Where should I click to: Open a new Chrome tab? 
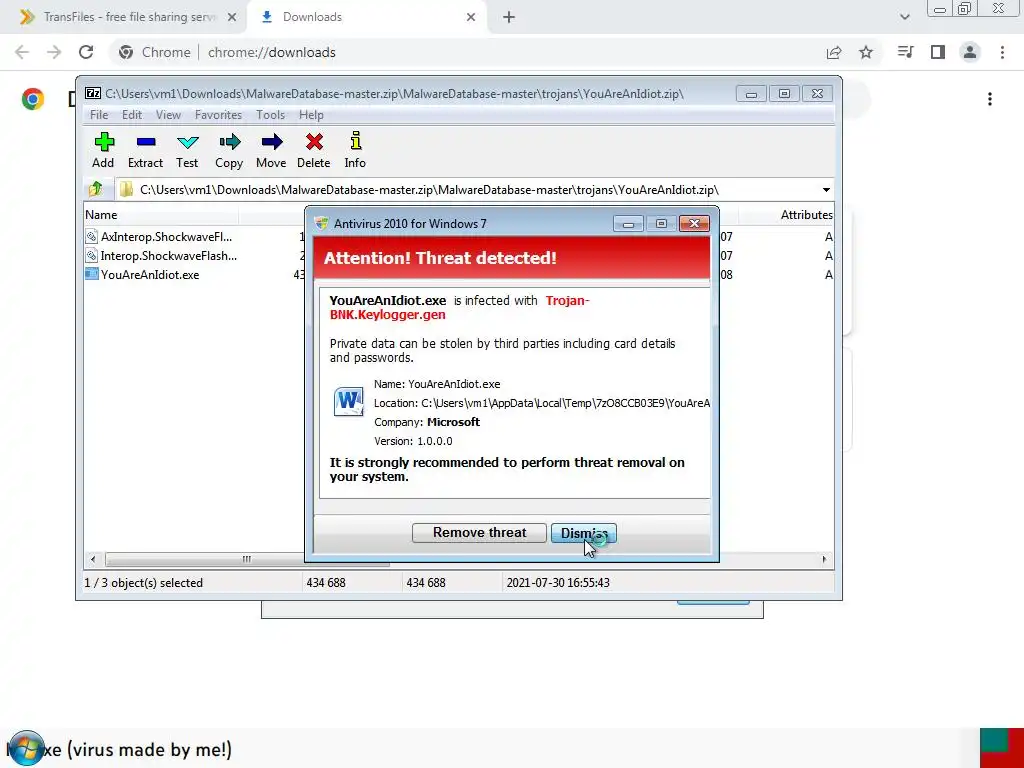[509, 18]
